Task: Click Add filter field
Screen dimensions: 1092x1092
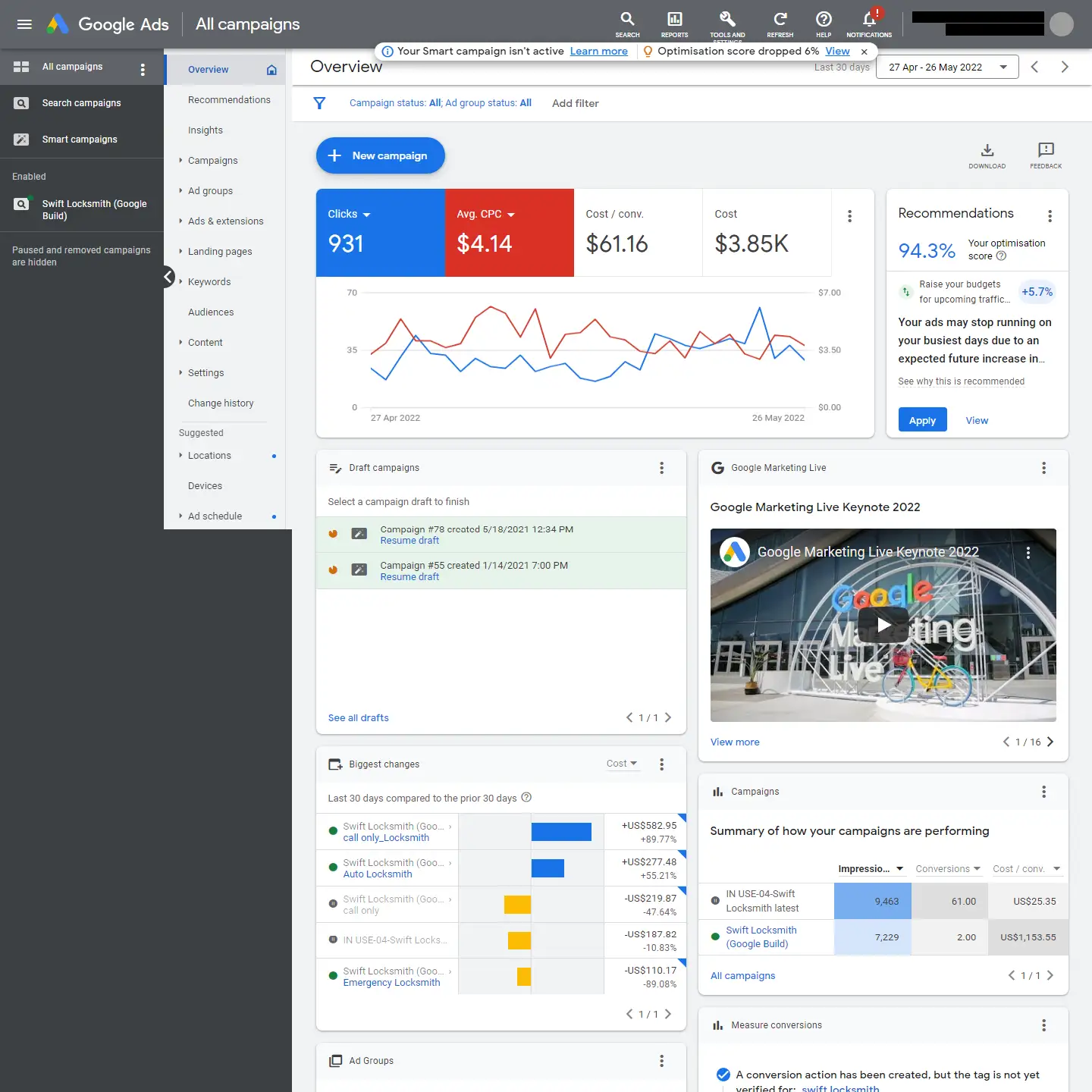Action: 575,103
